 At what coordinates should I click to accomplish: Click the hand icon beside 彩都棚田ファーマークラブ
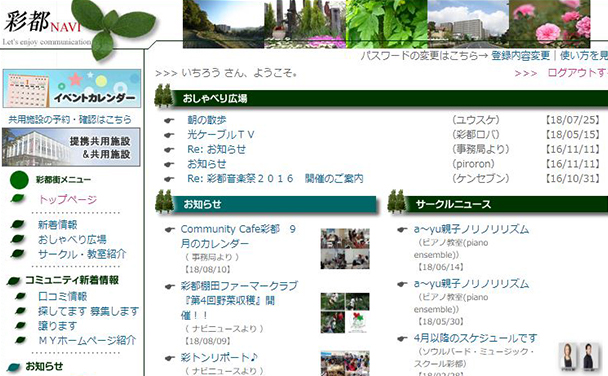click(170, 287)
